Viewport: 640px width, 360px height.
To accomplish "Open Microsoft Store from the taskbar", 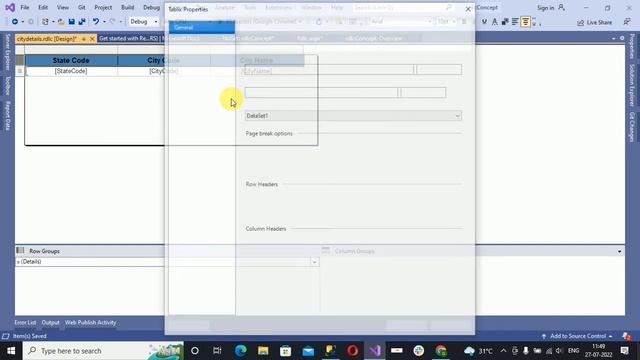I will [x=286, y=351].
